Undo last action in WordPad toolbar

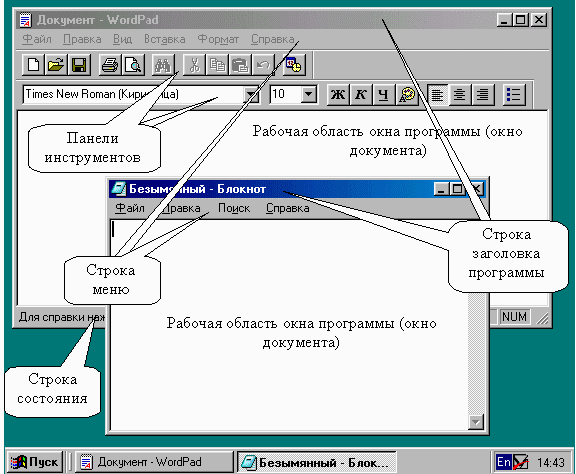pyautogui.click(x=263, y=65)
